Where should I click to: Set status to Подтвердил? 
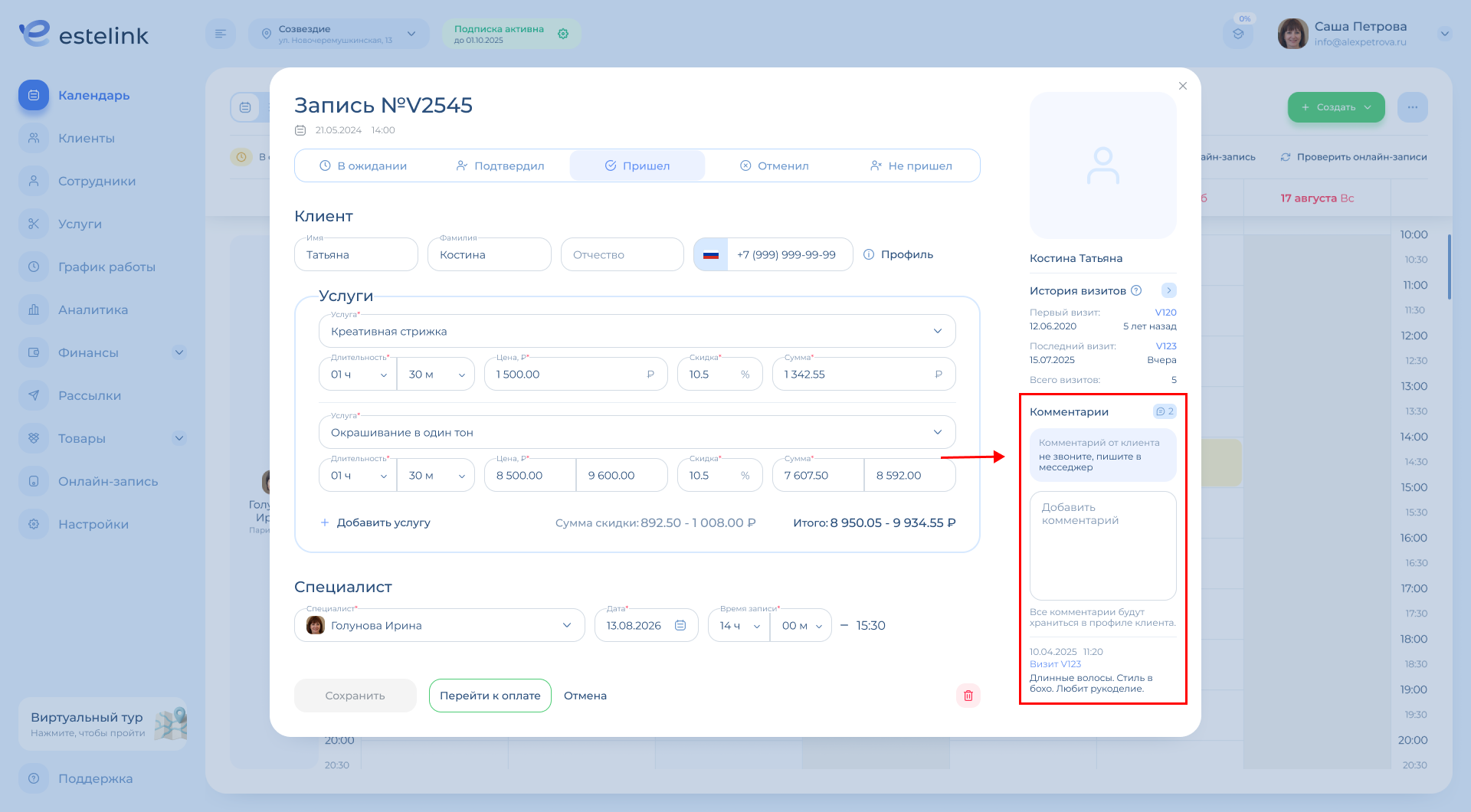[x=500, y=166]
